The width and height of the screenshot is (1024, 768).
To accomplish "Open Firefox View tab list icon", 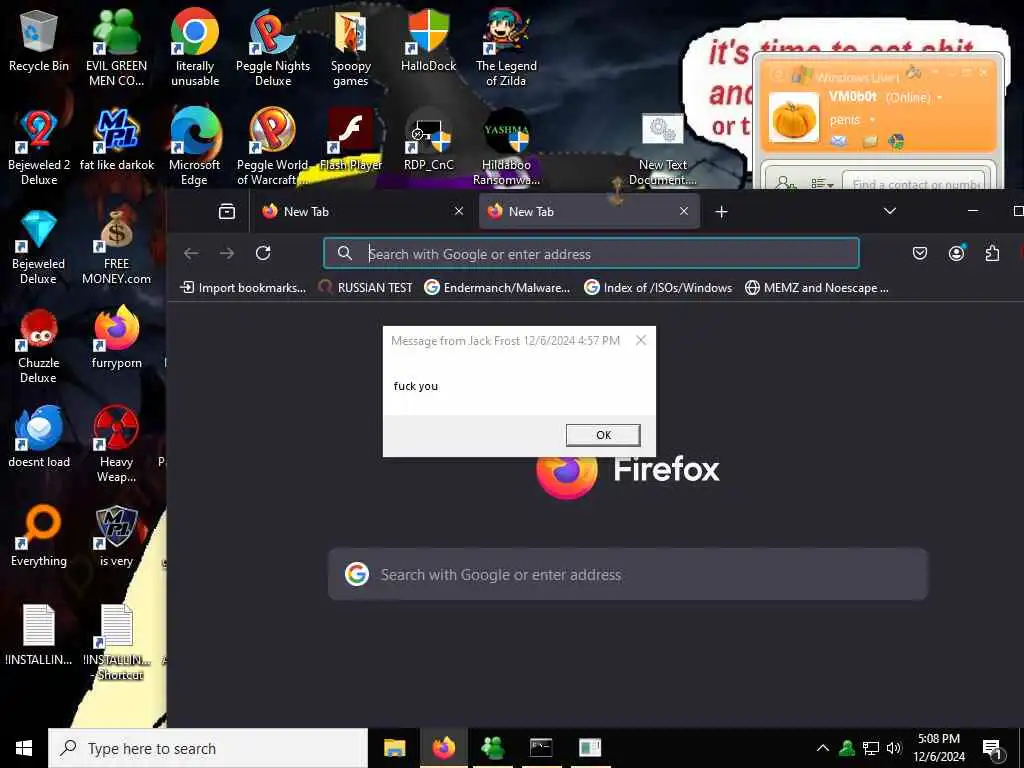I will (227, 211).
